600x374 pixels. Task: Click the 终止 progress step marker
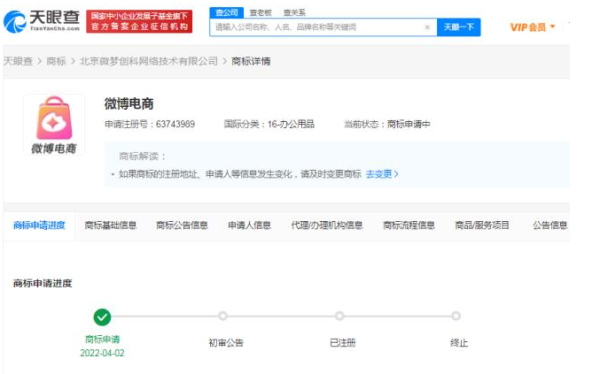(x=456, y=316)
